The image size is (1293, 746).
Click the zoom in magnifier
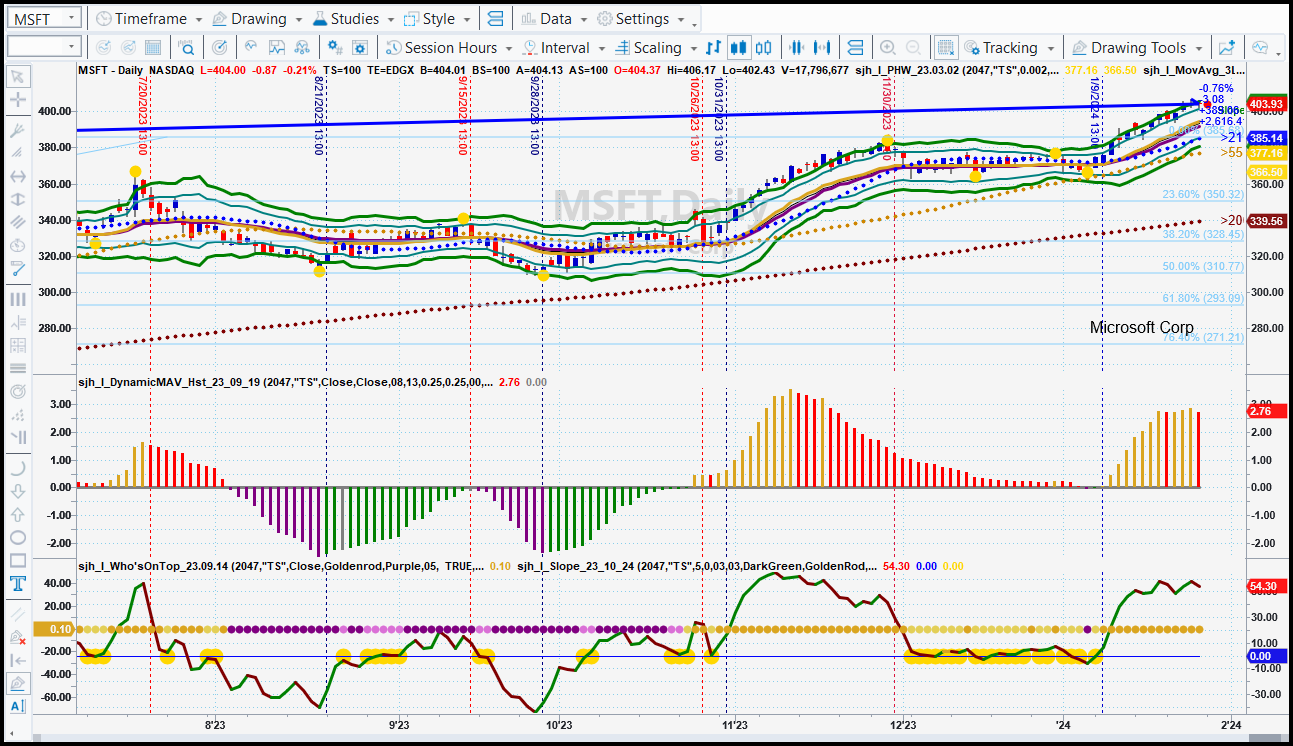pyautogui.click(x=888, y=47)
